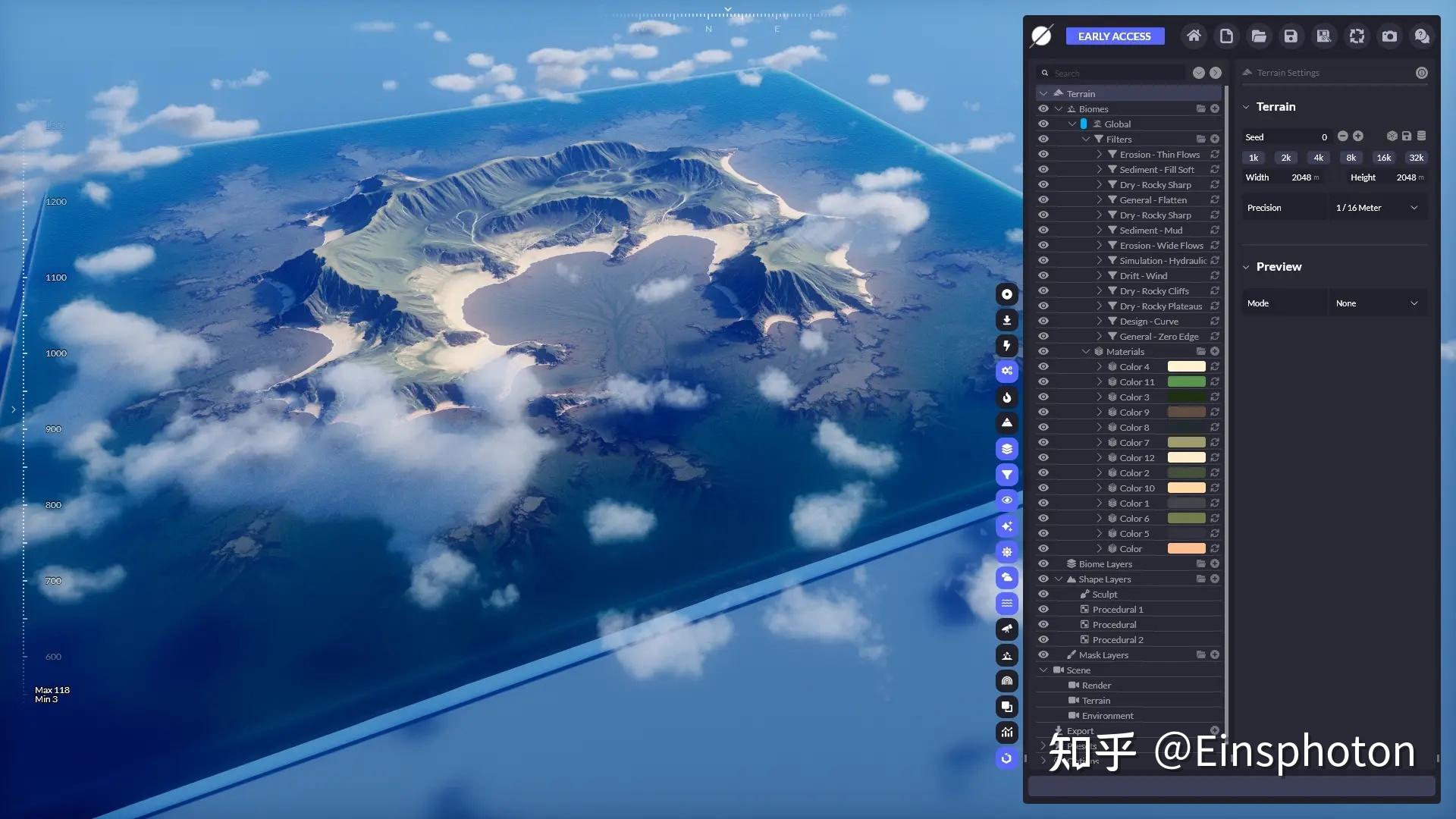Toggle visibility of Color 11 material
Screen dimensions: 1456x819
coord(1043,382)
